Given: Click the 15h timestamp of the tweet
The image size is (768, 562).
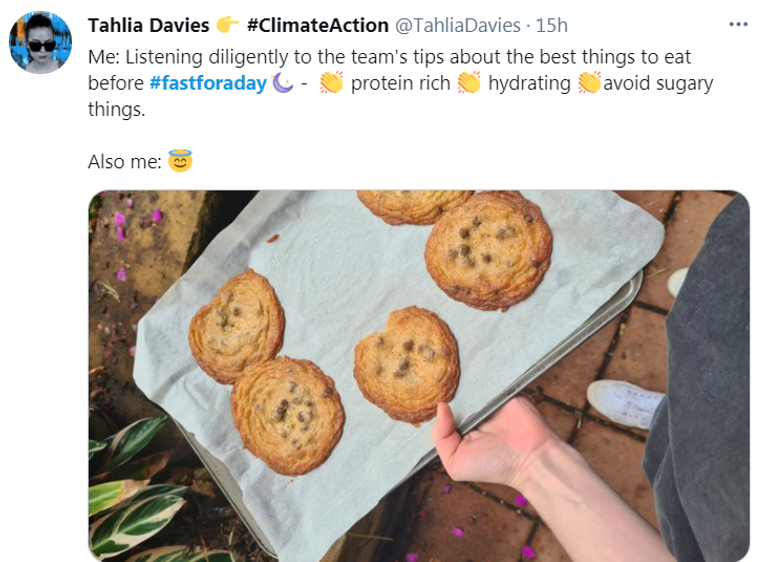Looking at the screenshot, I should [x=551, y=25].
